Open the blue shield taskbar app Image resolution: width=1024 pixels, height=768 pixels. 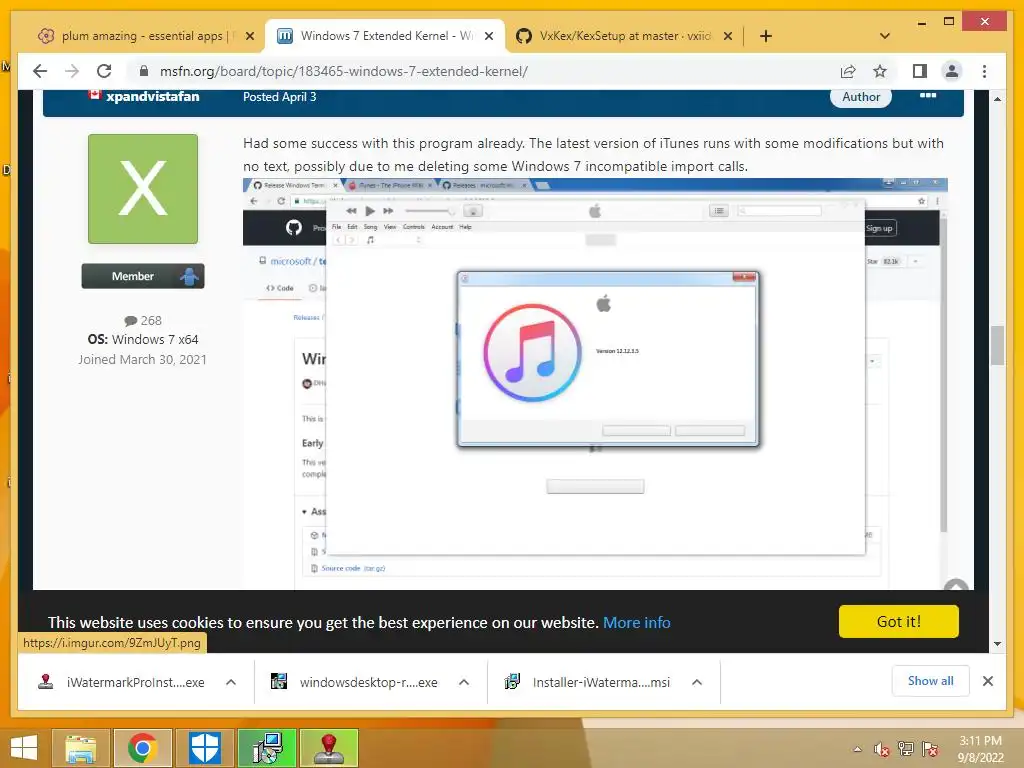[x=205, y=748]
